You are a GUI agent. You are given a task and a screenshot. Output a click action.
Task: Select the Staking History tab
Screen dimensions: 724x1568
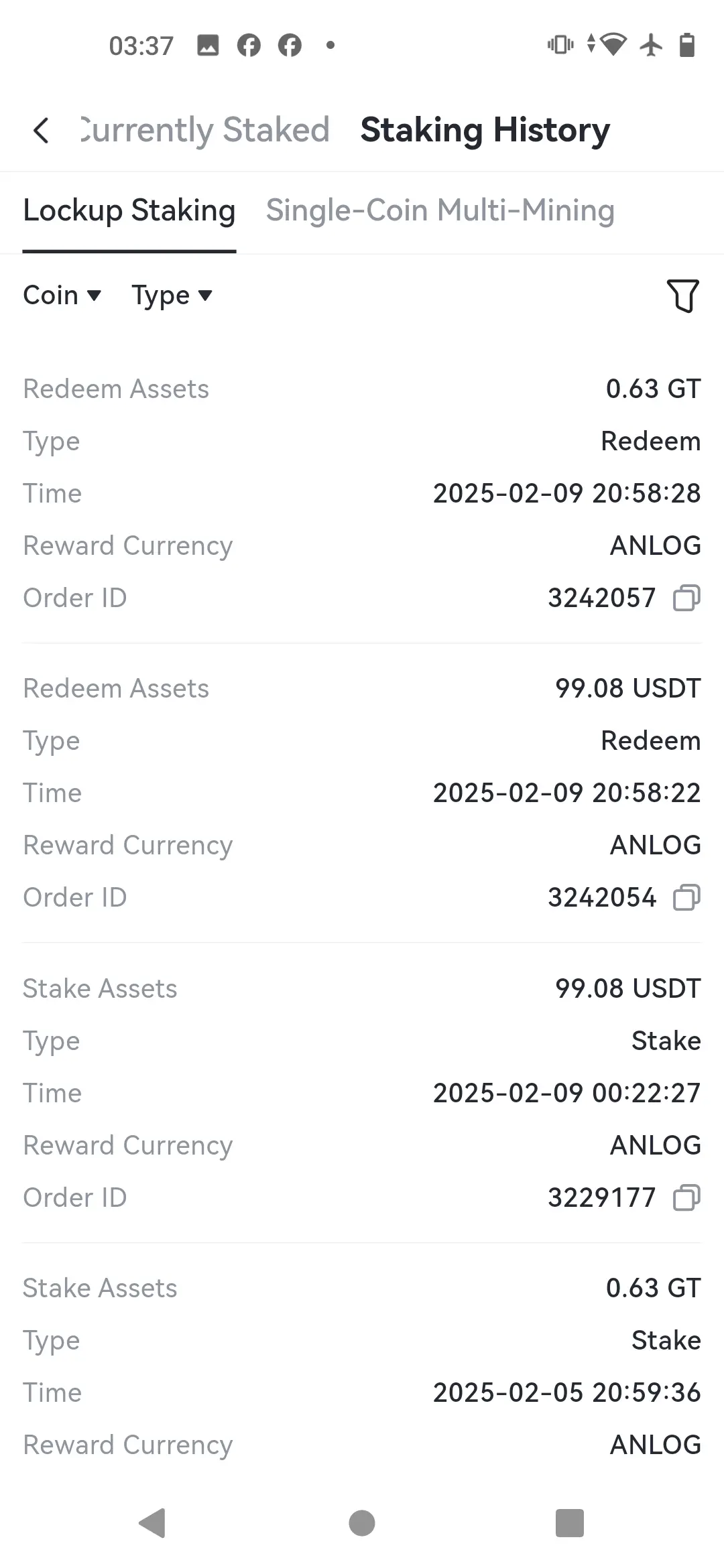pyautogui.click(x=485, y=130)
